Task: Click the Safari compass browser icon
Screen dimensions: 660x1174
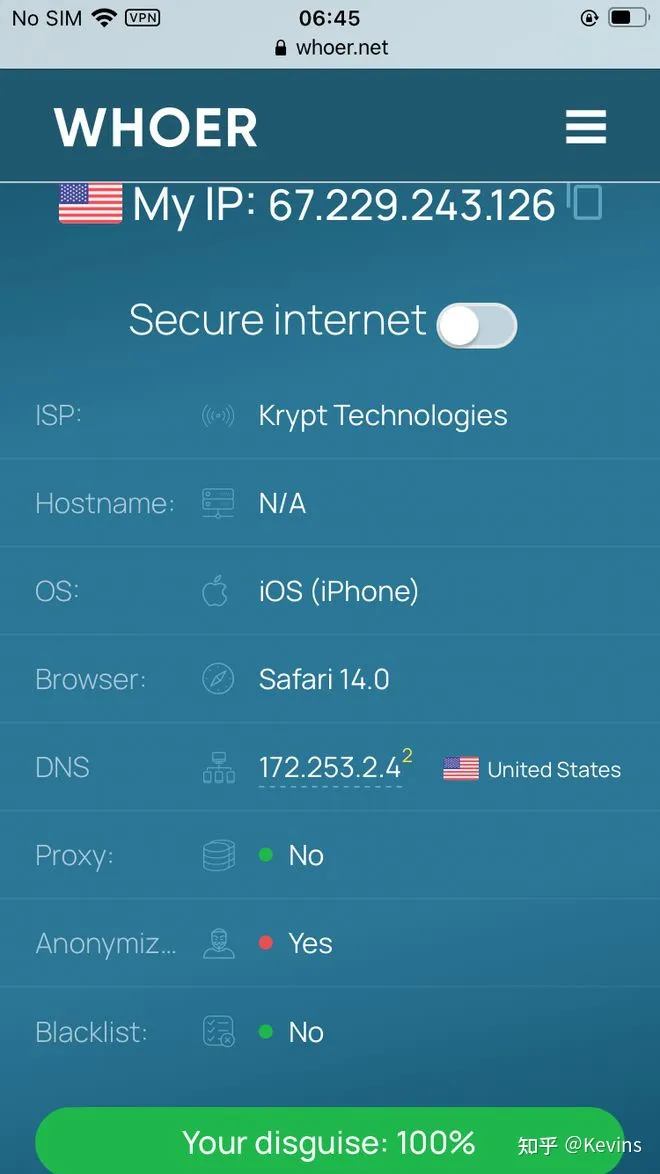Action: [x=218, y=680]
